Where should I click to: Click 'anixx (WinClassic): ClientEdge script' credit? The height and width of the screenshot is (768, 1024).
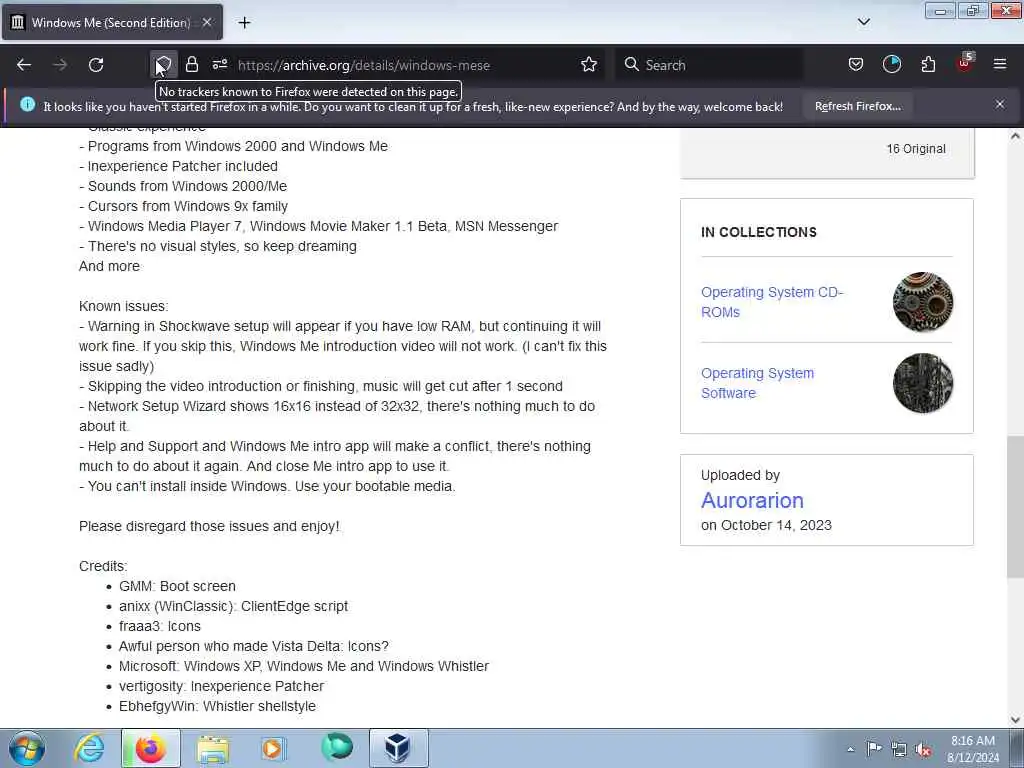pyautogui.click(x=233, y=607)
